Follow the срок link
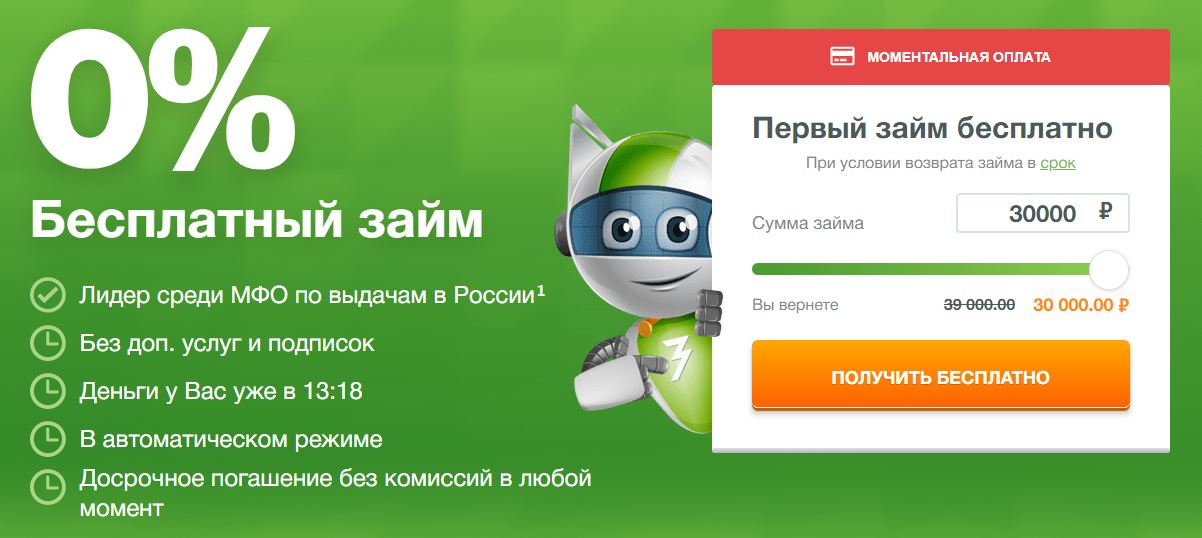 [x=1058, y=163]
